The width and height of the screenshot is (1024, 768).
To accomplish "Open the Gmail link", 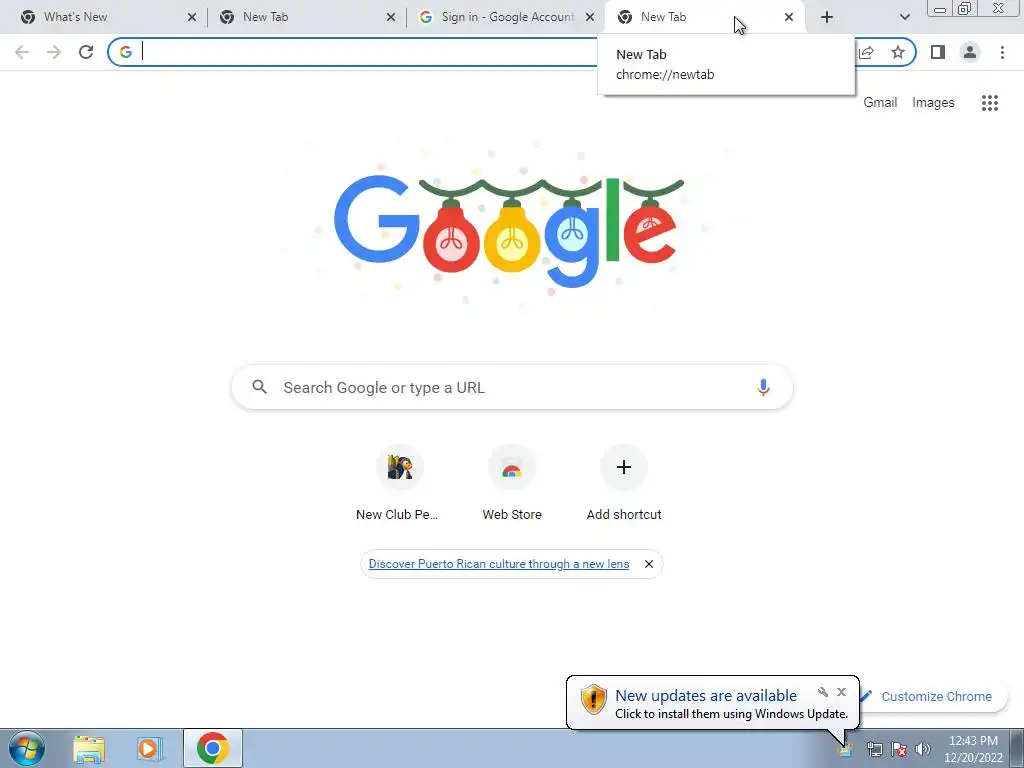I will coord(880,103).
